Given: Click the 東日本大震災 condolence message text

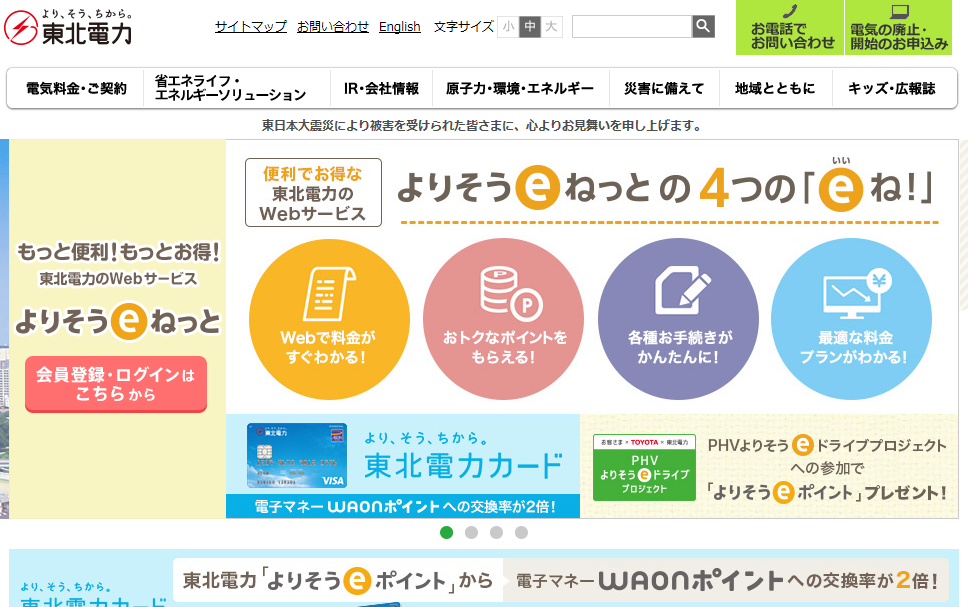Looking at the screenshot, I should (482, 125).
